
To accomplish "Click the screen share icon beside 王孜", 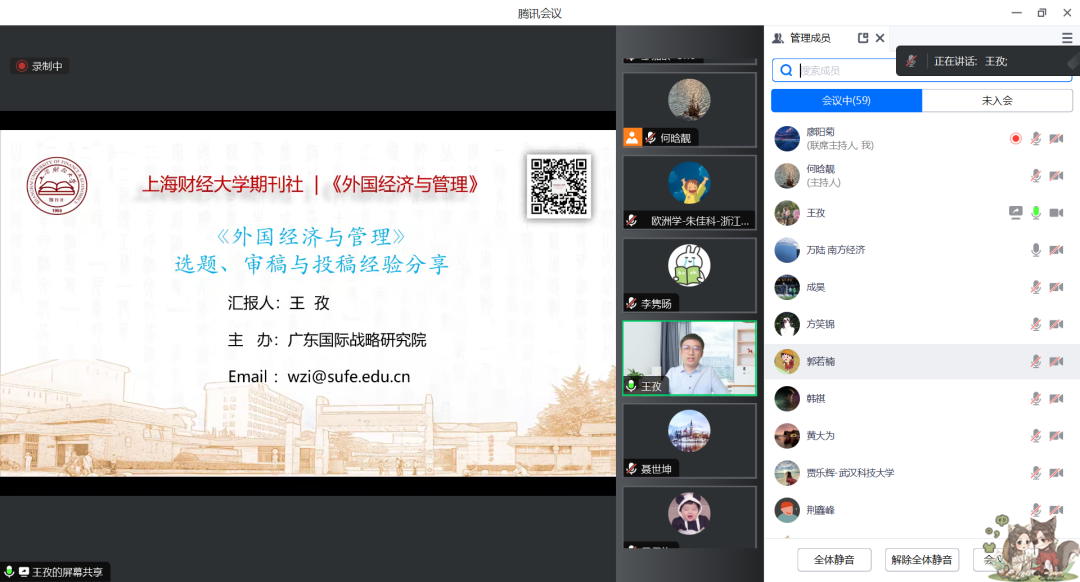I will point(1016,212).
